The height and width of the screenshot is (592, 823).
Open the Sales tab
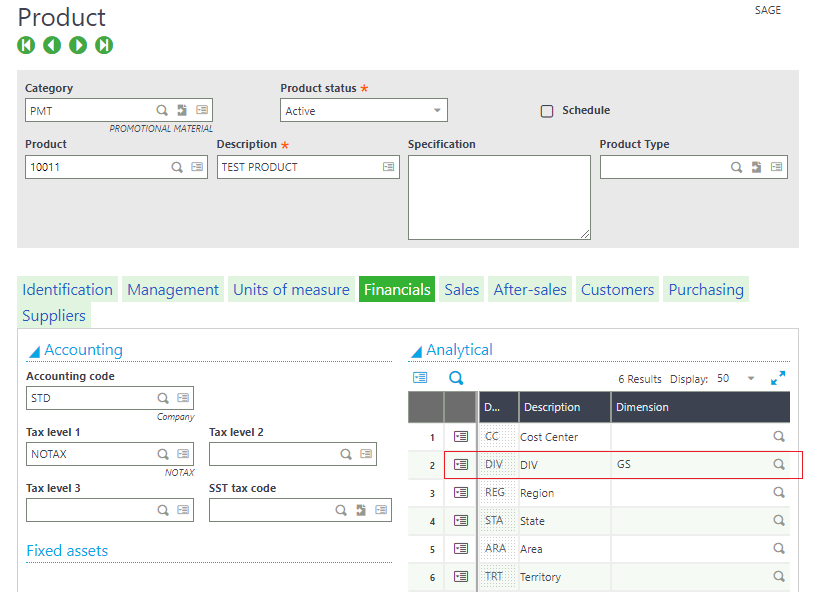[x=461, y=289]
